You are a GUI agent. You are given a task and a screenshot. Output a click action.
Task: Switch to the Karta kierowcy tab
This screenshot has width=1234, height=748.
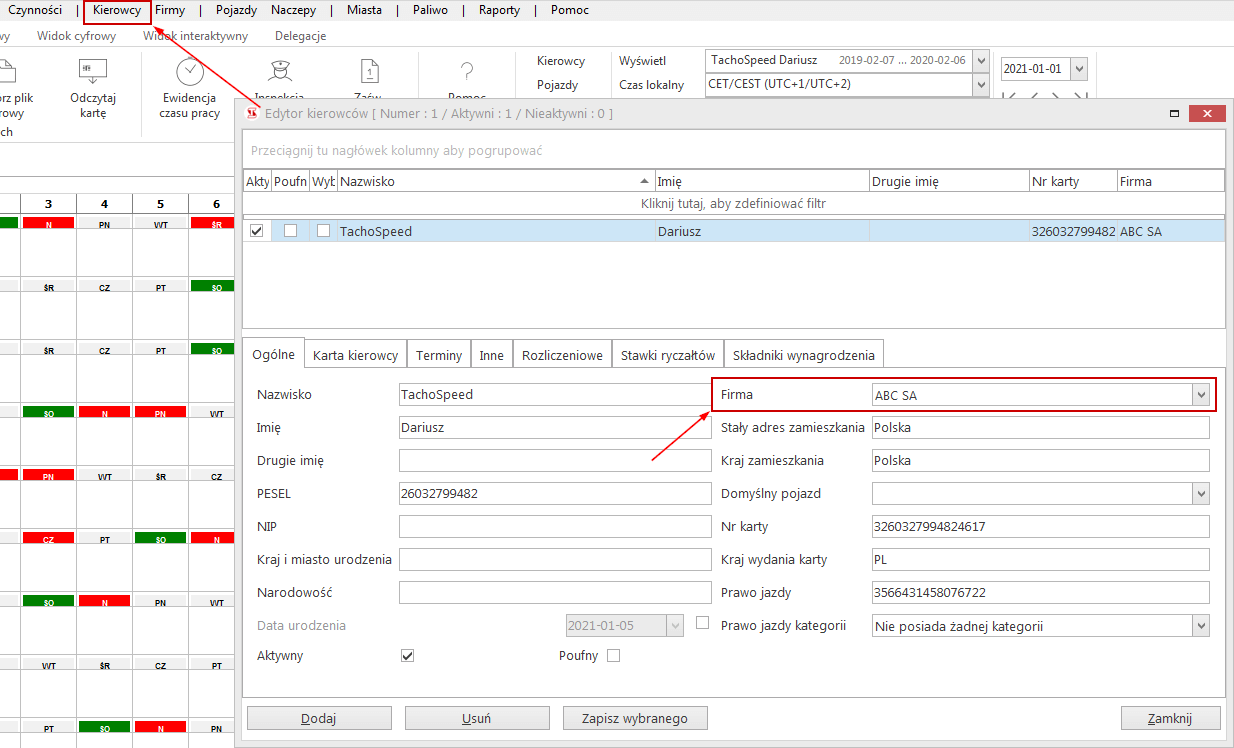coord(355,355)
